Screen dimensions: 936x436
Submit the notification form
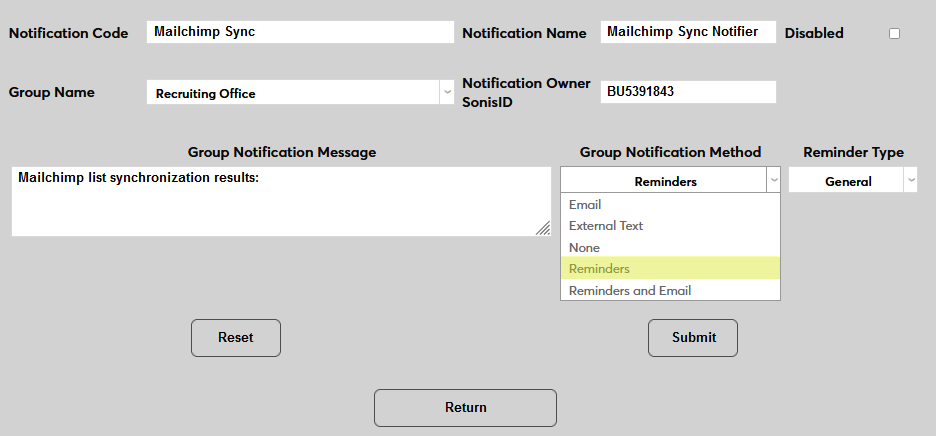coord(693,338)
